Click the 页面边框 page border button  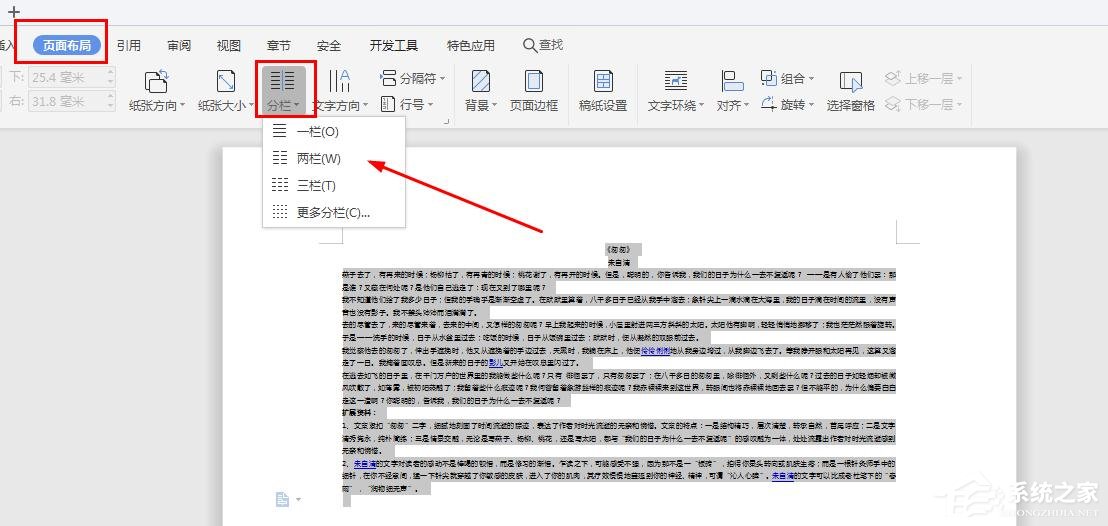(x=534, y=91)
